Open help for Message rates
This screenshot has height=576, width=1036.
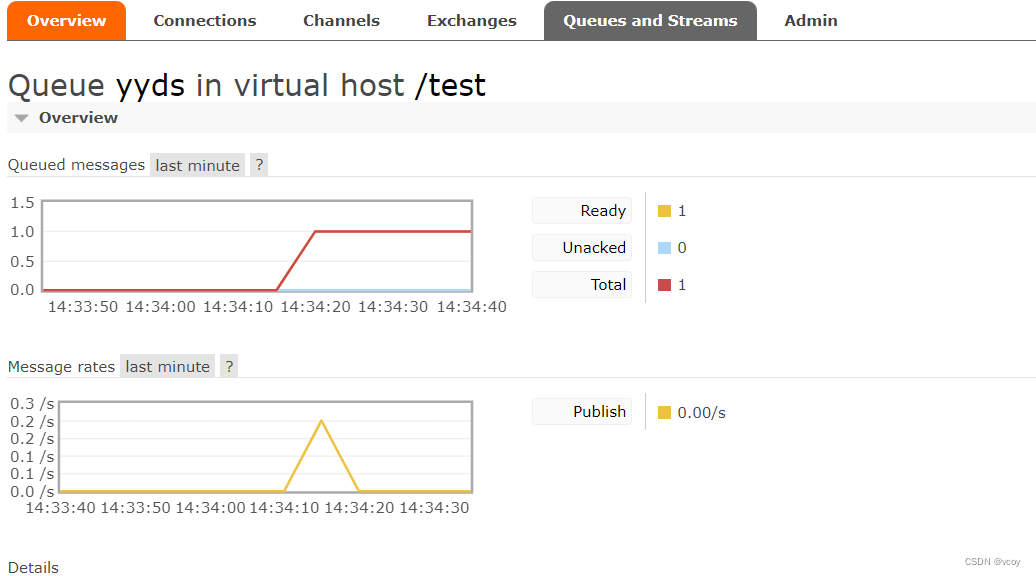tap(229, 367)
